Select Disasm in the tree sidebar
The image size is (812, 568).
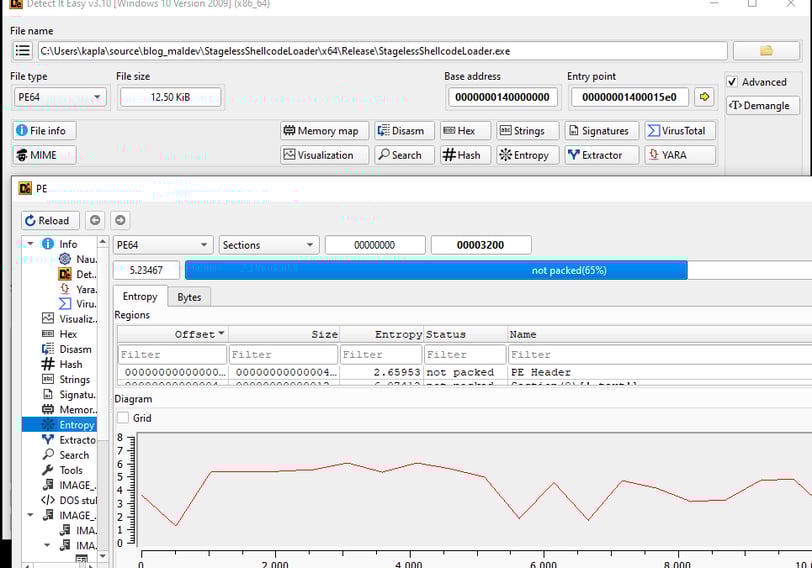tap(67, 349)
